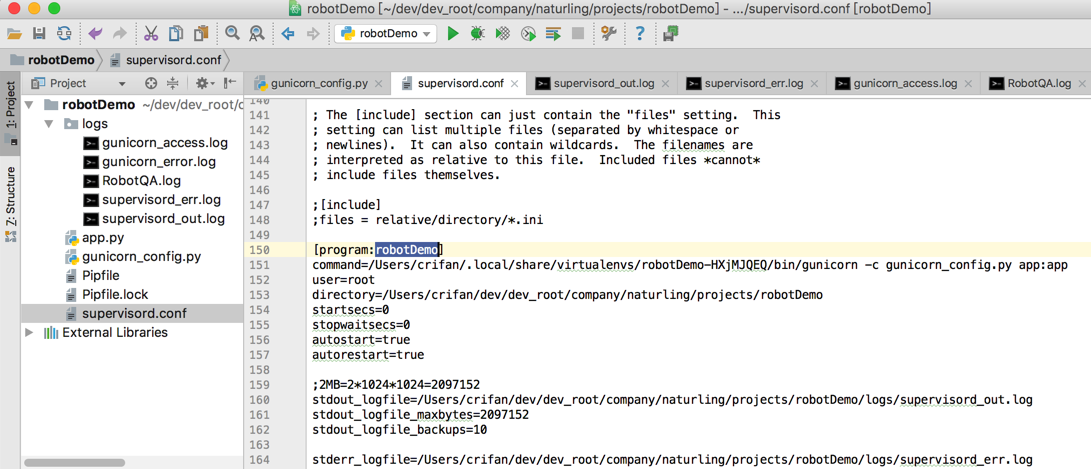This screenshot has height=469, width=1091.
Task: Close the supervisord.conf tab
Action: click(x=514, y=84)
